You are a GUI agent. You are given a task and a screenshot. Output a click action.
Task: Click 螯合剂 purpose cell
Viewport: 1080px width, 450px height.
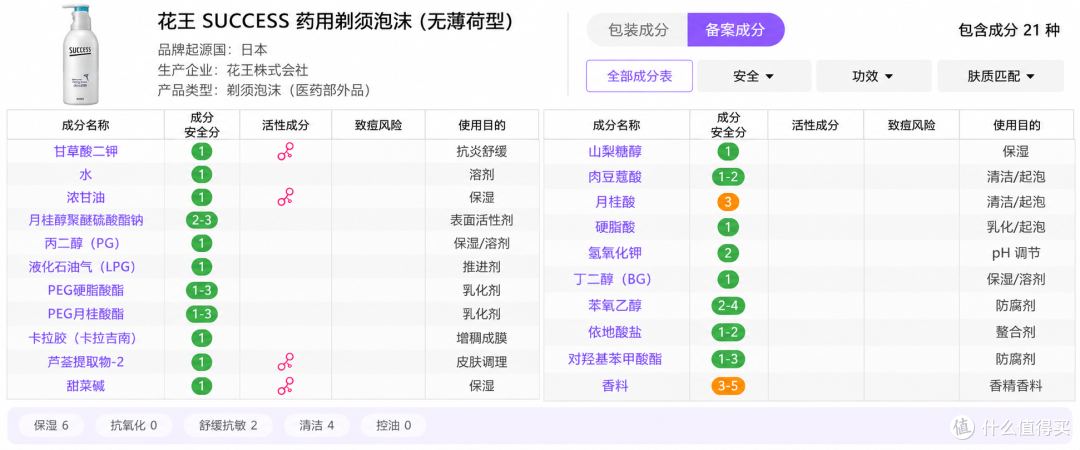(1016, 331)
